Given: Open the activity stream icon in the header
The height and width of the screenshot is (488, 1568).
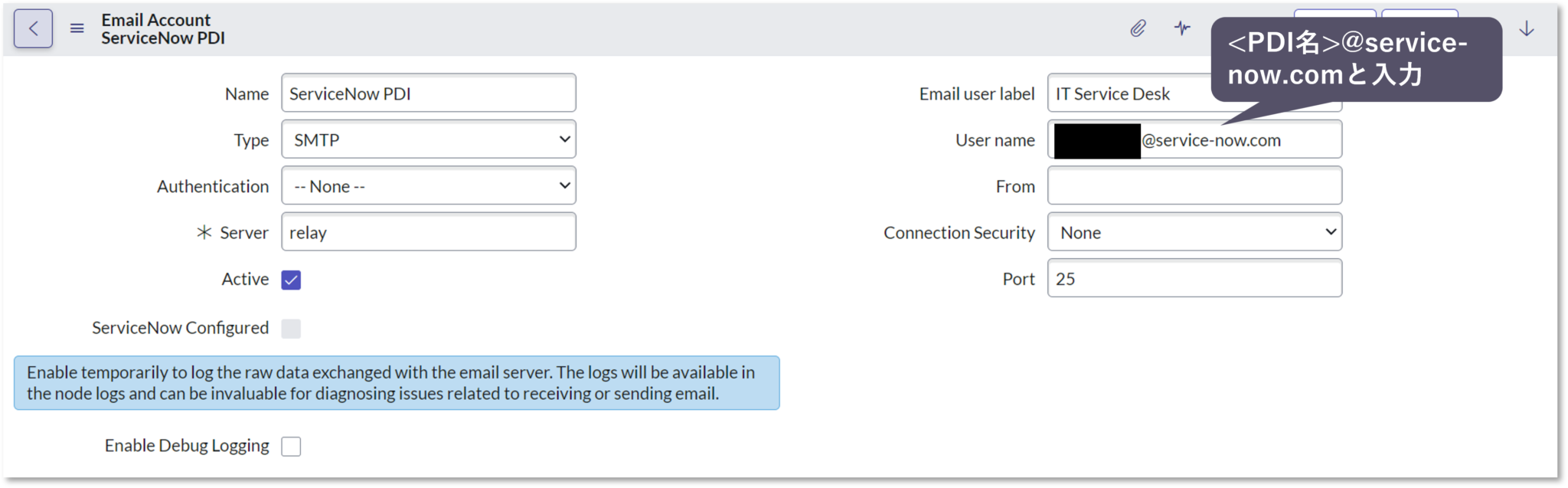Looking at the screenshot, I should coord(1183,28).
